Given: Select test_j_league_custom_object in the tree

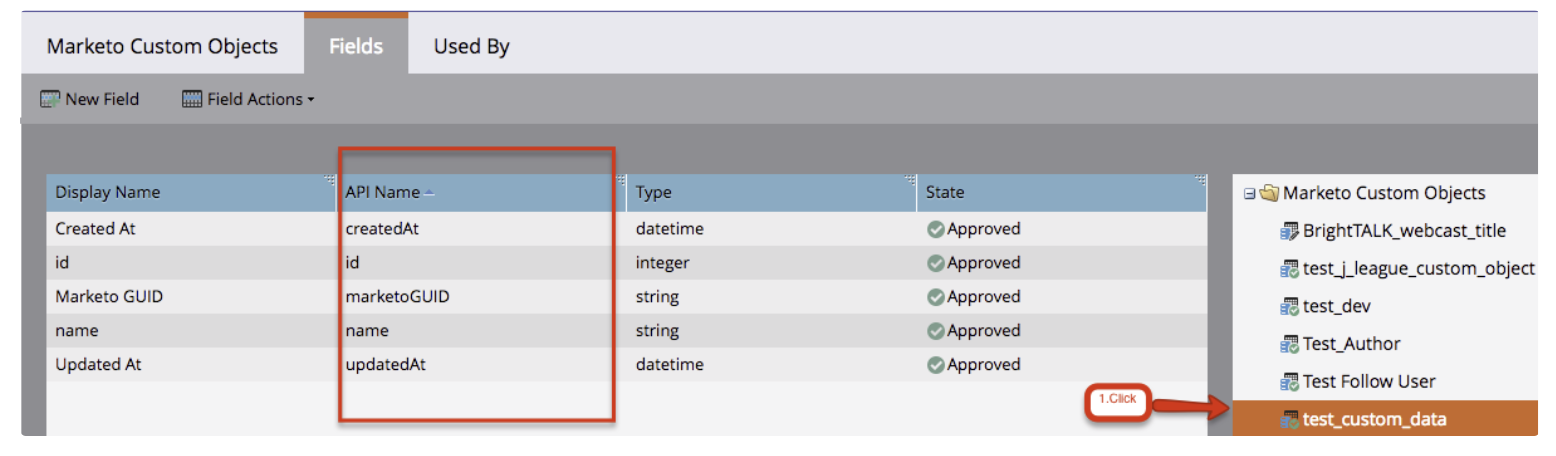Looking at the screenshot, I should coord(1418,268).
